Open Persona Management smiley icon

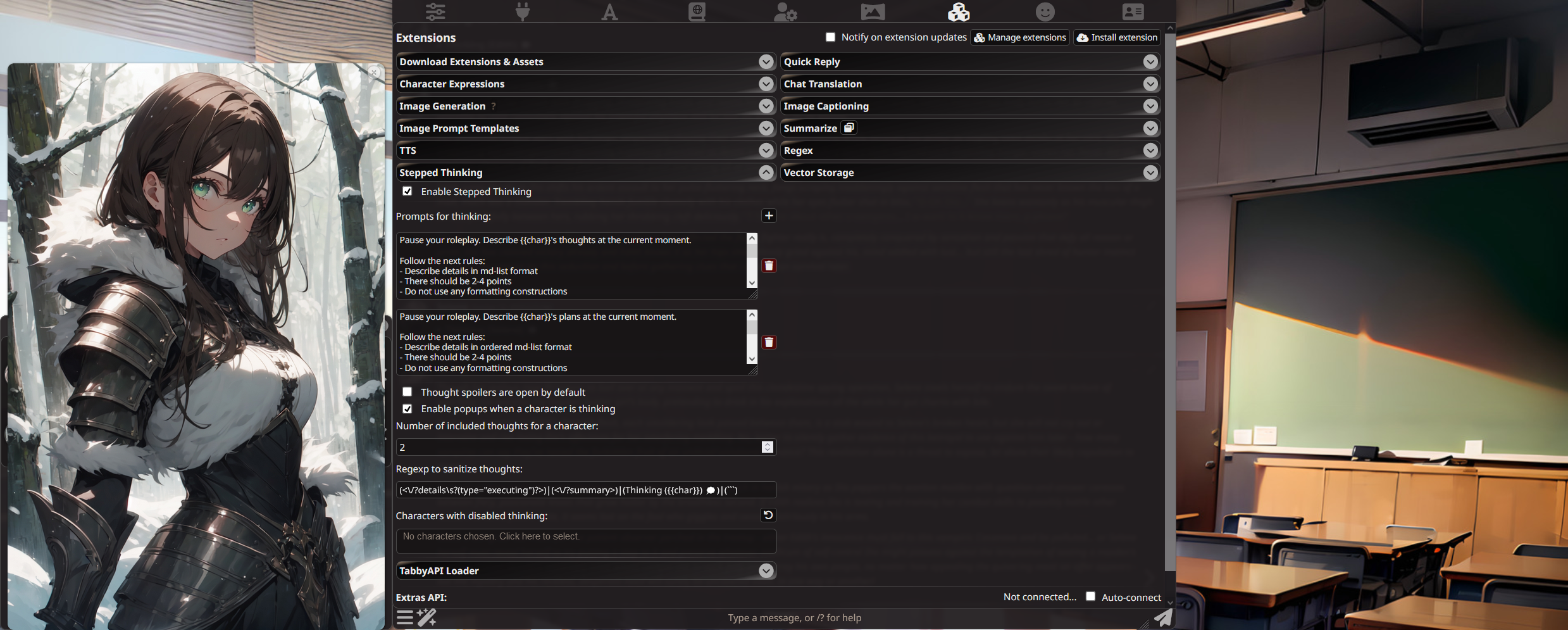pos(1045,11)
